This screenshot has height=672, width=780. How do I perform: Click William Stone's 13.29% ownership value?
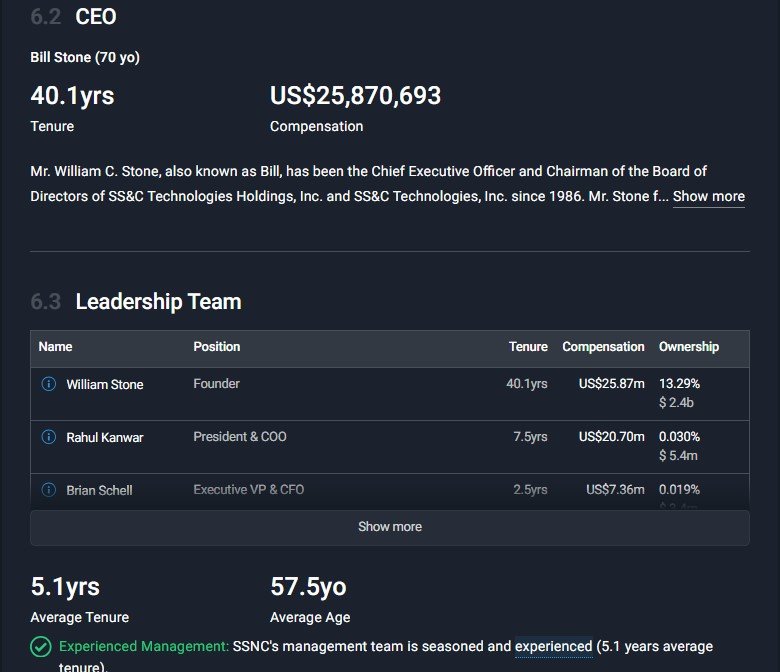[679, 384]
